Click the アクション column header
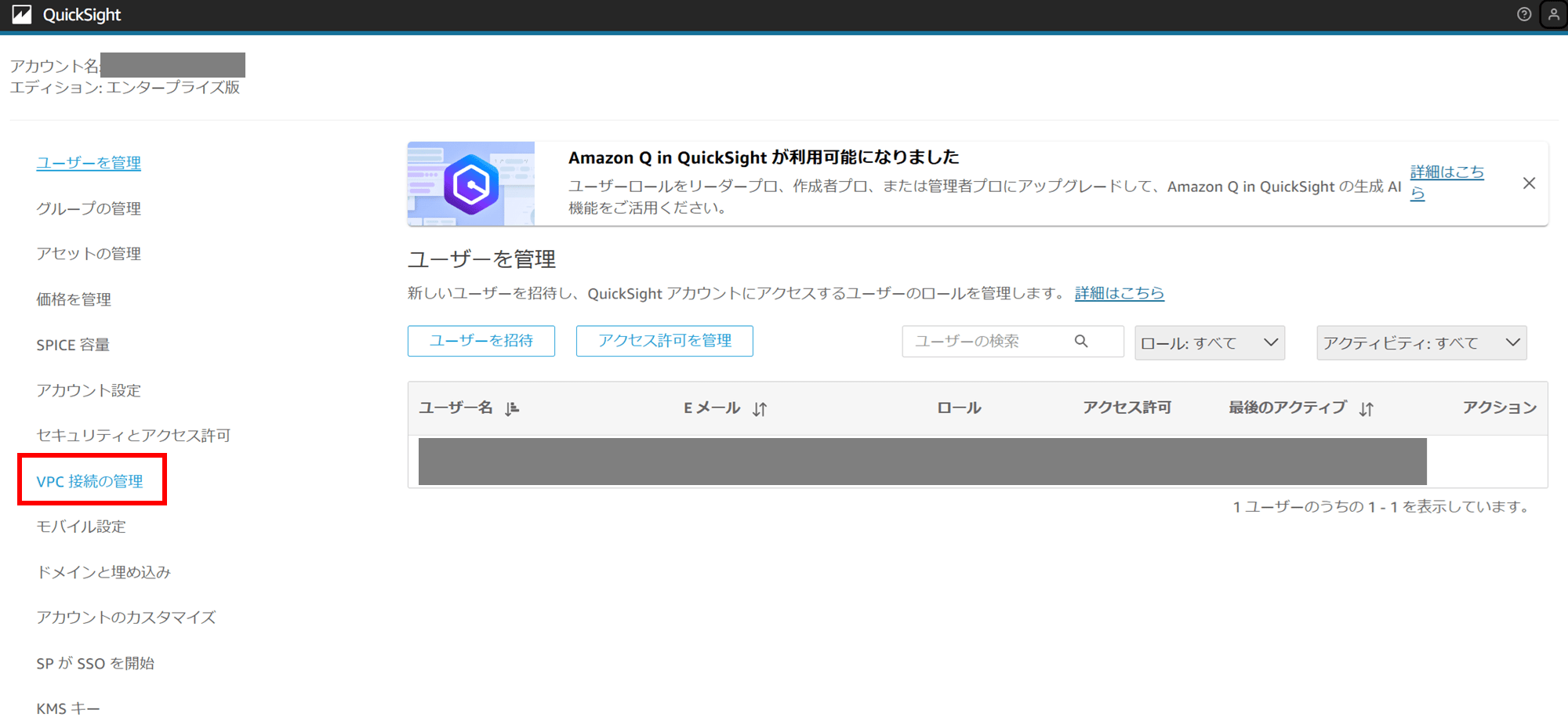 click(x=1499, y=407)
